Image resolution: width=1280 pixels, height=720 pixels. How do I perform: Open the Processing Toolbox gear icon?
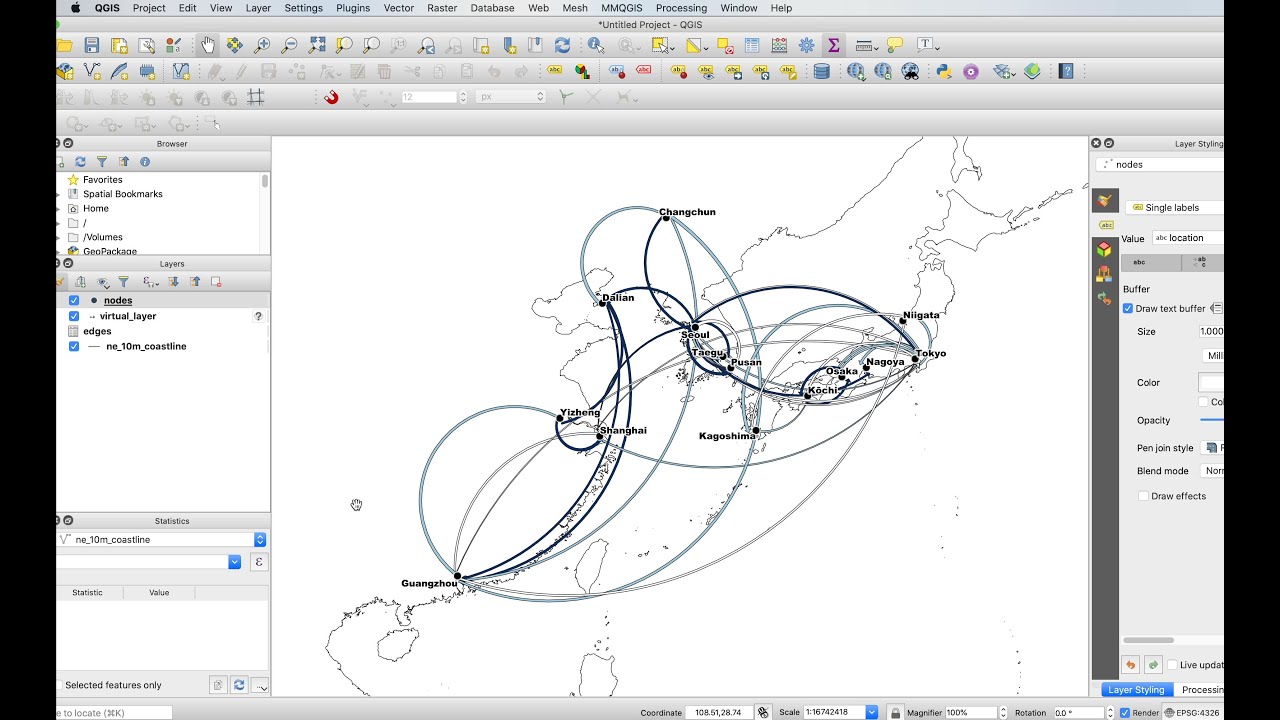click(807, 45)
